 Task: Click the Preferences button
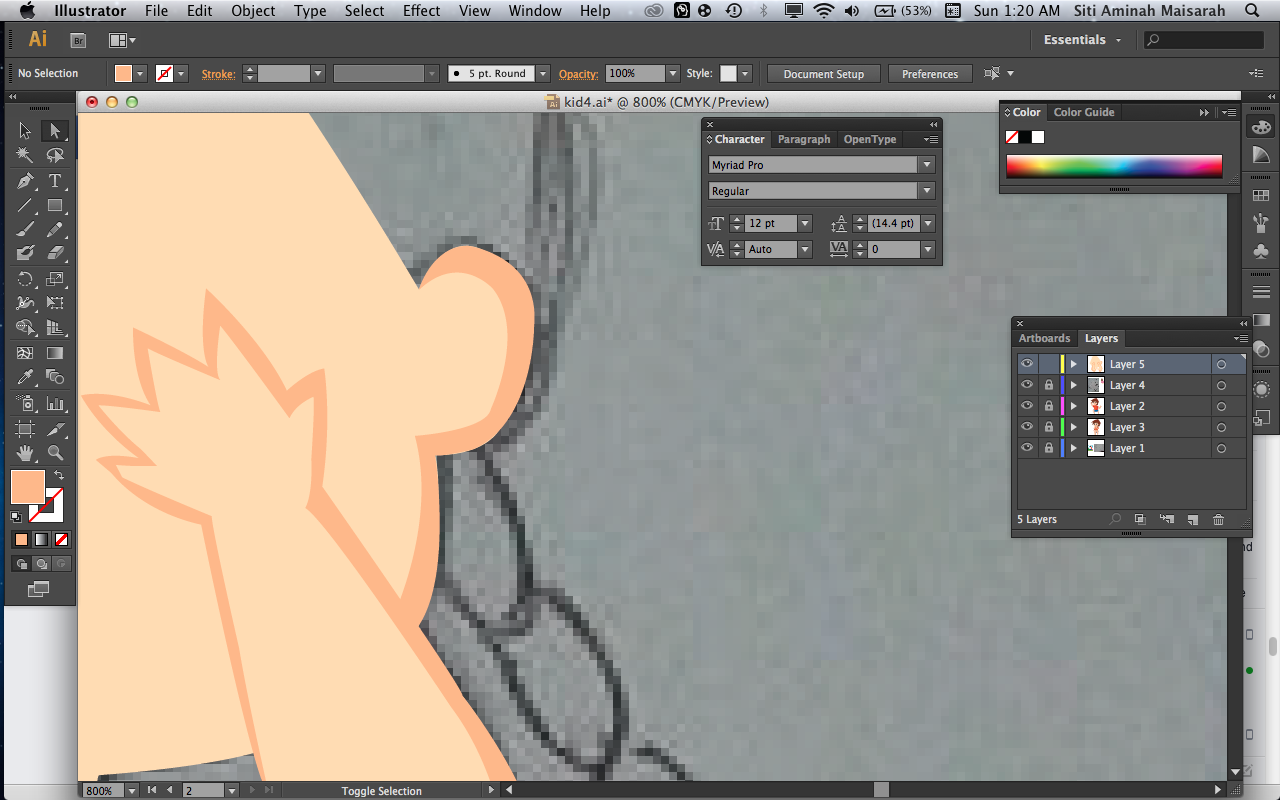click(930, 74)
